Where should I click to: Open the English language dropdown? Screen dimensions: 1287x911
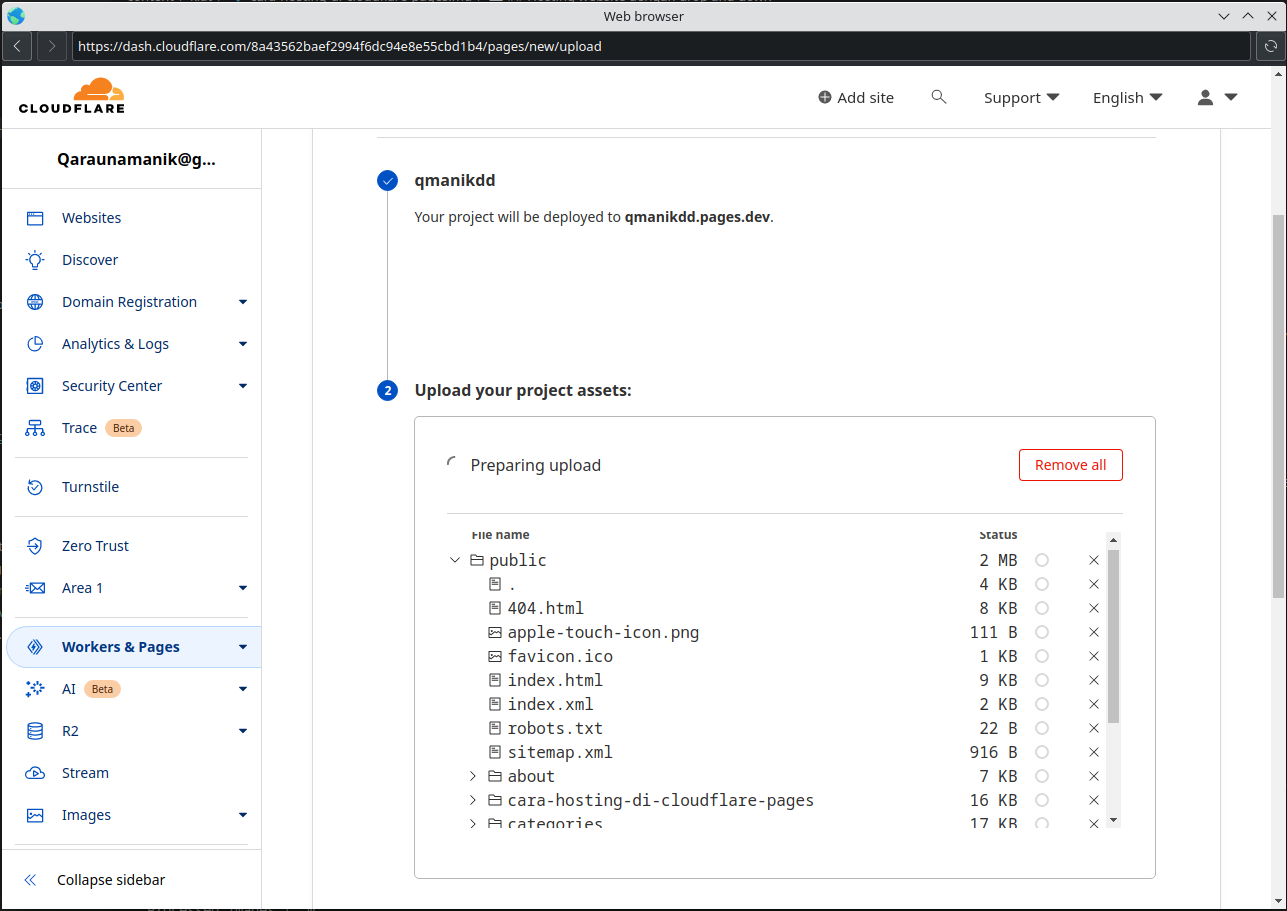[1127, 97]
